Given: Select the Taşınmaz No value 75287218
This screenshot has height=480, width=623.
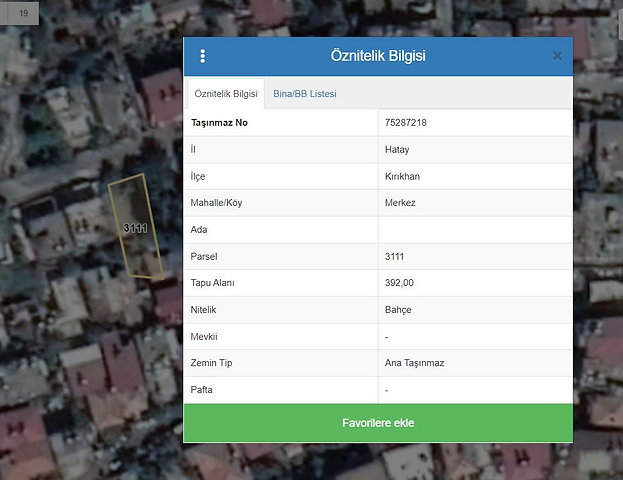Looking at the screenshot, I should [x=406, y=123].
